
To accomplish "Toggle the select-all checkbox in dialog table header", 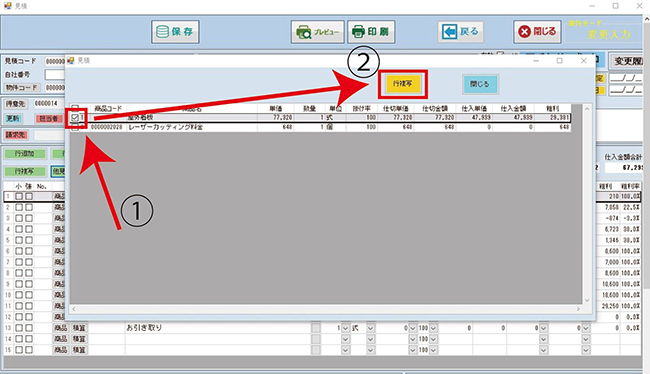I will (x=75, y=108).
